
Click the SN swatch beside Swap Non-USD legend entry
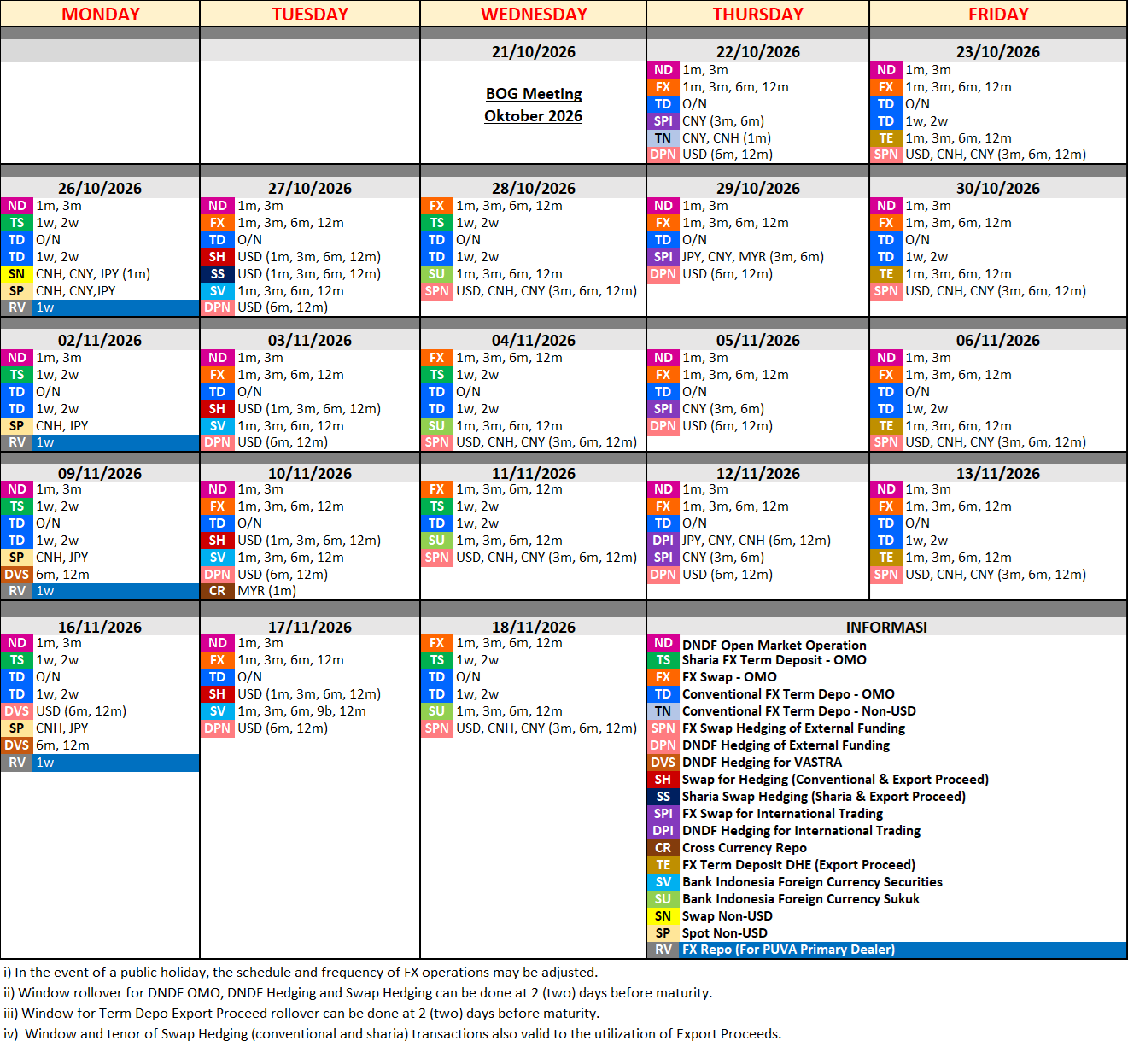(663, 916)
